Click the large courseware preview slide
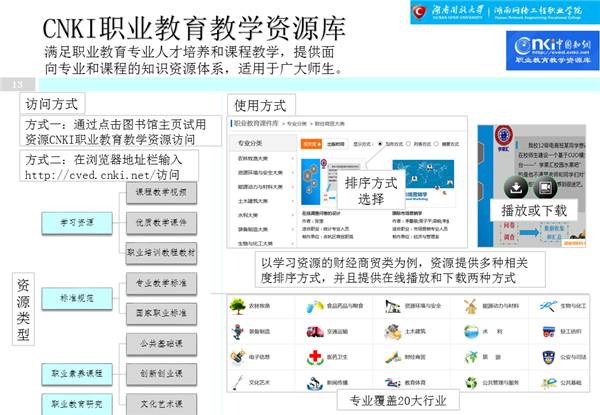This screenshot has height=415, width=600. pos(532,186)
